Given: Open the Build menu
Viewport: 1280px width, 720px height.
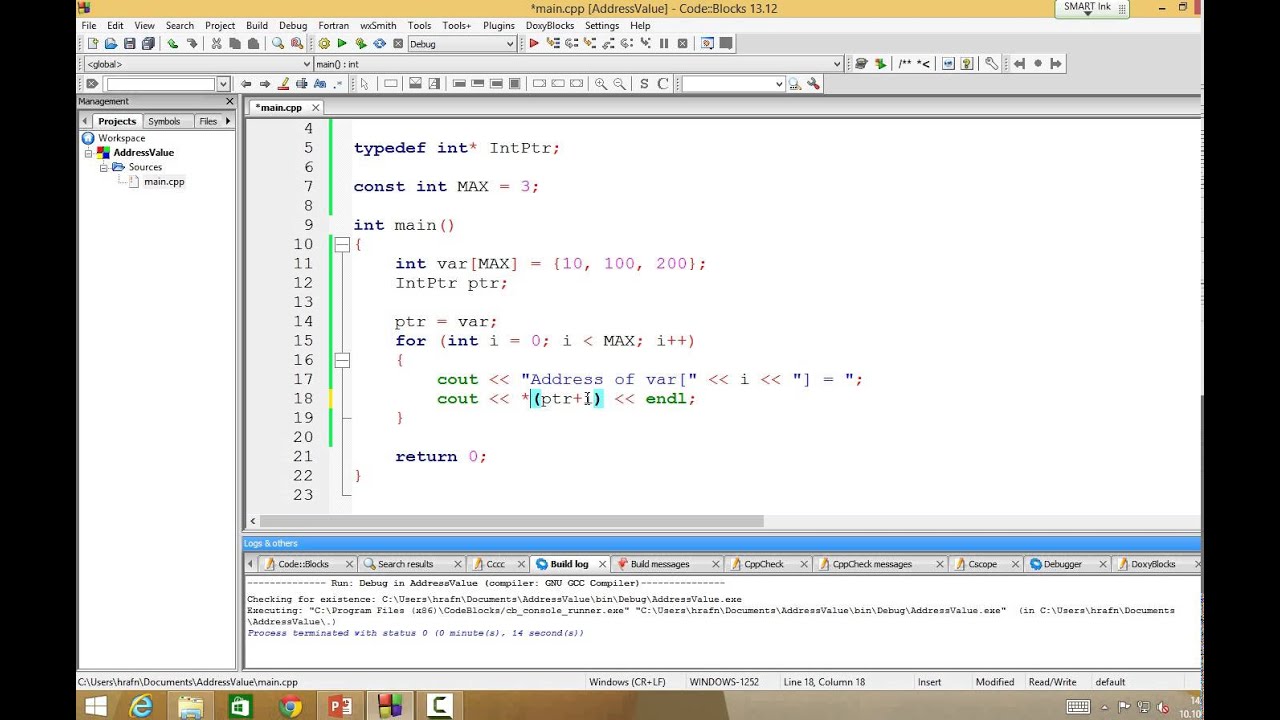Looking at the screenshot, I should pyautogui.click(x=256, y=25).
